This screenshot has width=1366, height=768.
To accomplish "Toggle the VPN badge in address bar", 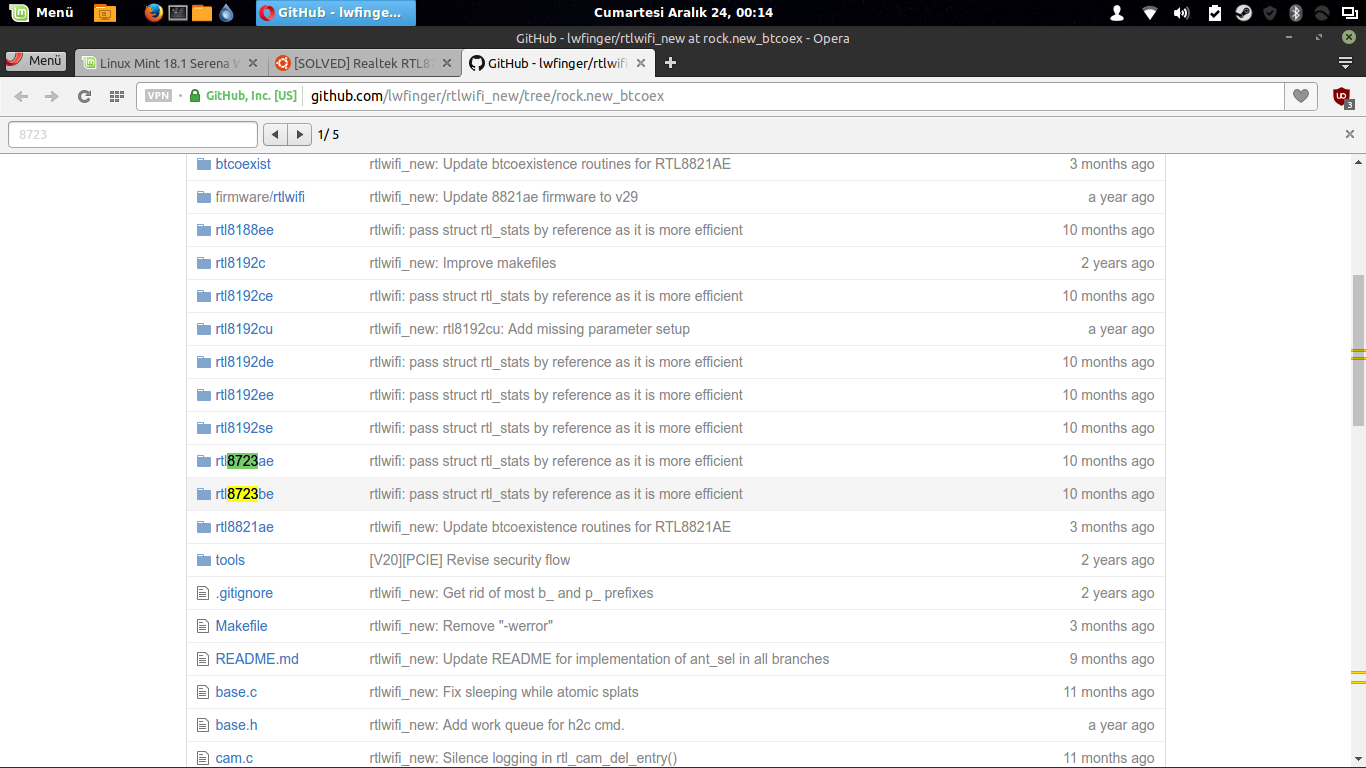I will (158, 96).
